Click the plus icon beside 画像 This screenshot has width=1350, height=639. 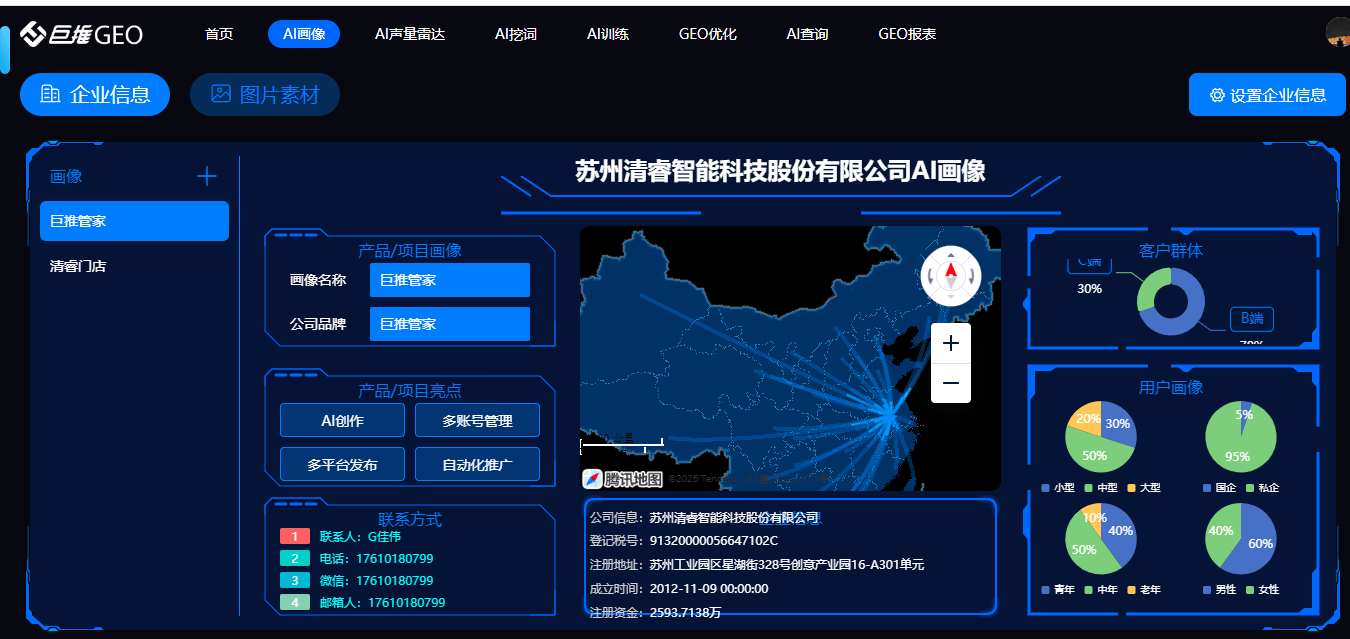[x=207, y=177]
